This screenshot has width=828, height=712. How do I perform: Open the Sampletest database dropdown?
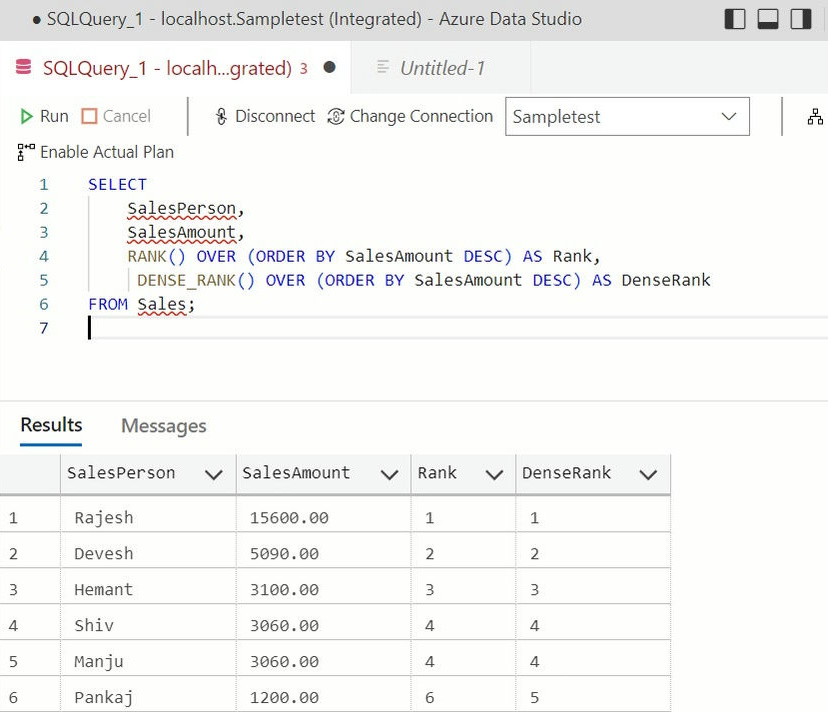pos(627,116)
